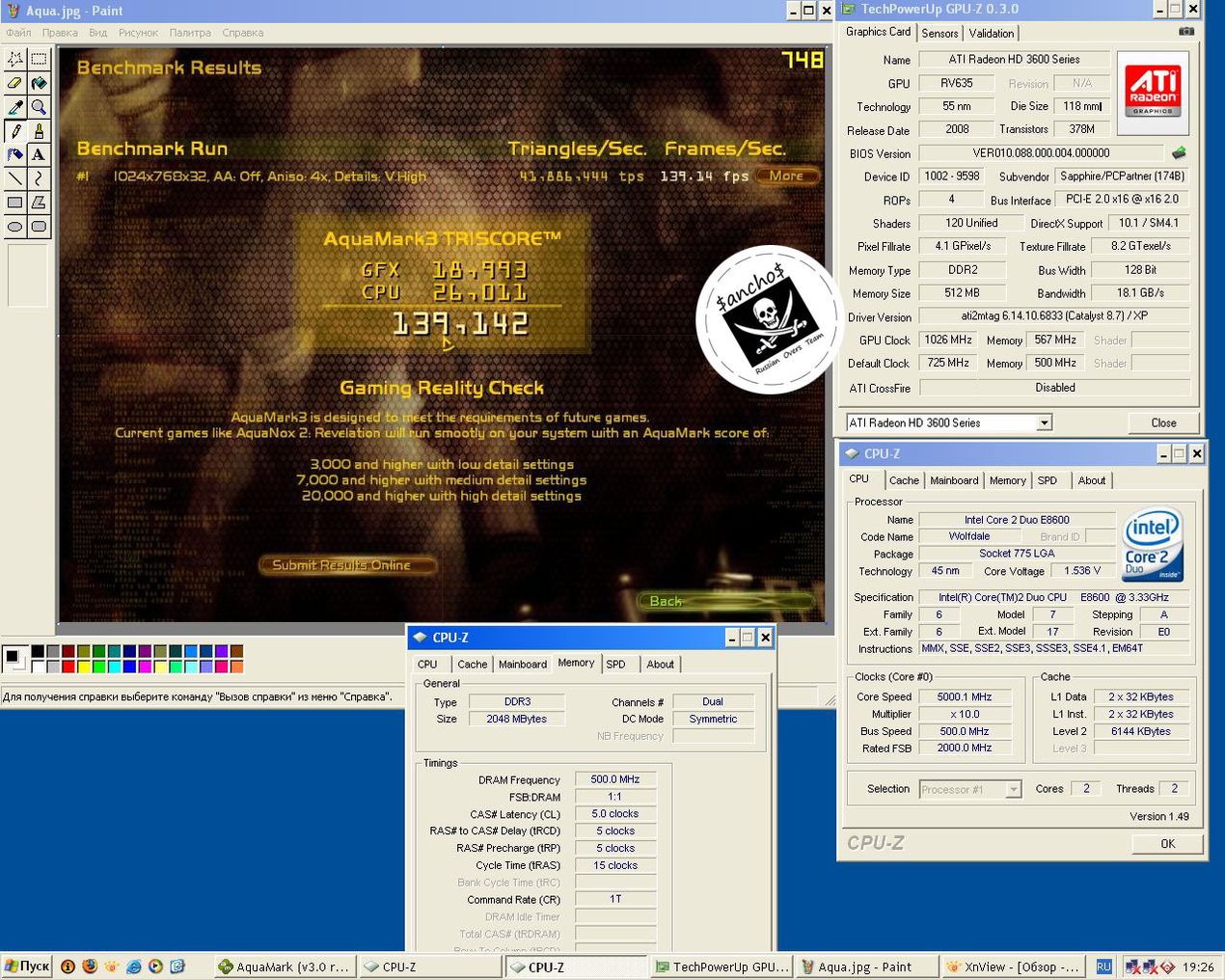The width and height of the screenshot is (1225, 980).
Task: Switch to the Validation tab in GPU-Z
Action: 992,33
